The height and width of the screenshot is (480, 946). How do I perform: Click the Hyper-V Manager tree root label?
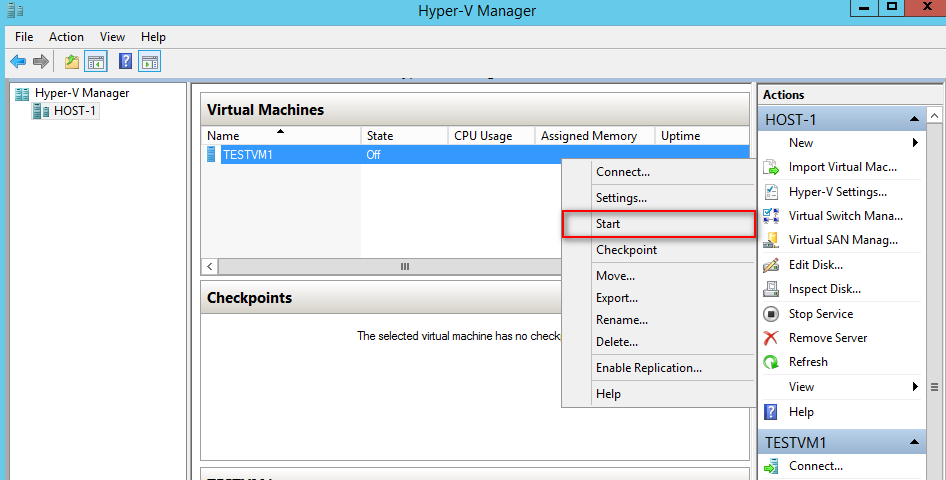point(82,93)
